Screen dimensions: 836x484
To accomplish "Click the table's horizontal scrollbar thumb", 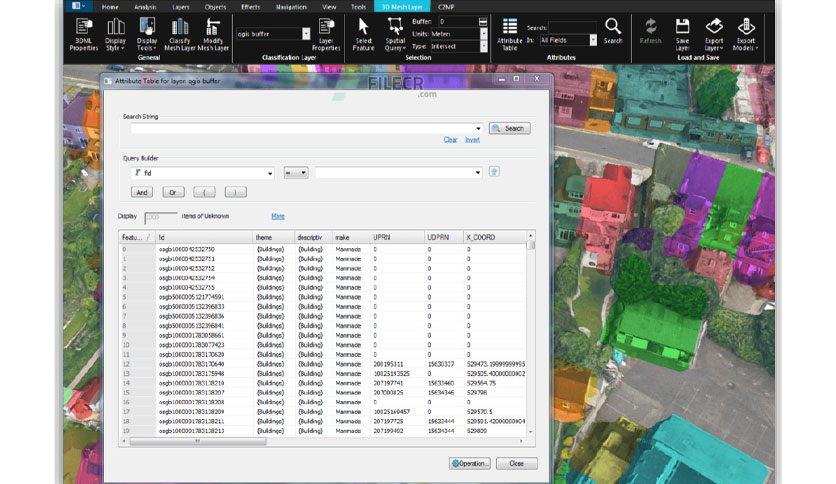I will (198, 441).
